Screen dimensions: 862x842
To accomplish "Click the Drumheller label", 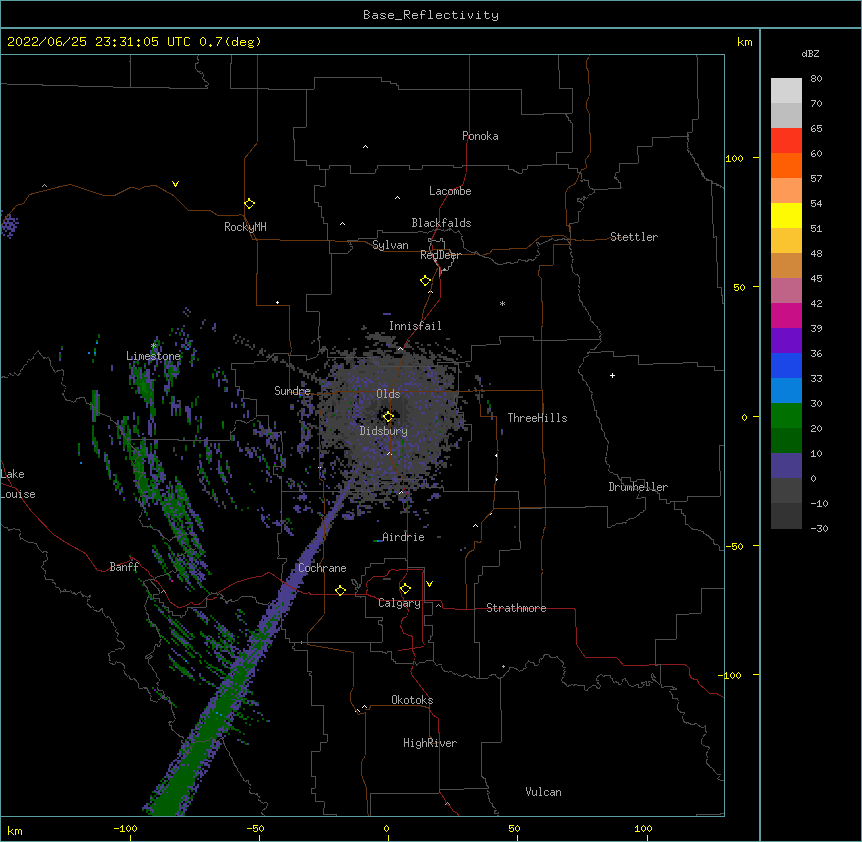I will point(638,487).
